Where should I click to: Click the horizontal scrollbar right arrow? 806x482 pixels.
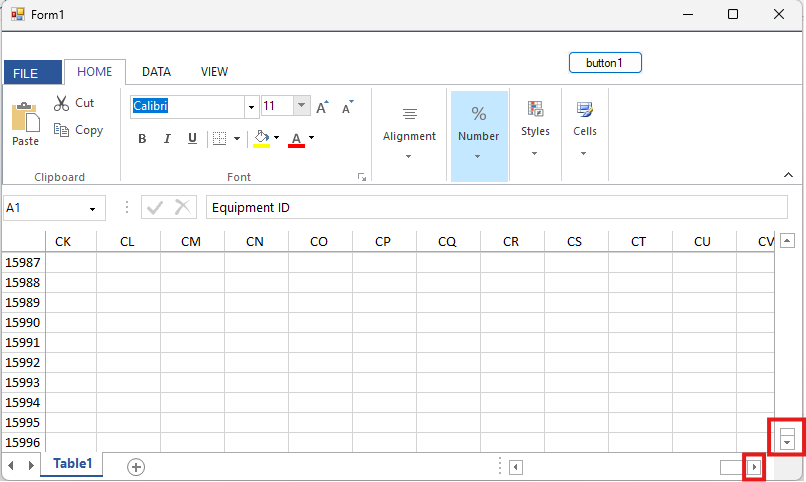(x=754, y=467)
